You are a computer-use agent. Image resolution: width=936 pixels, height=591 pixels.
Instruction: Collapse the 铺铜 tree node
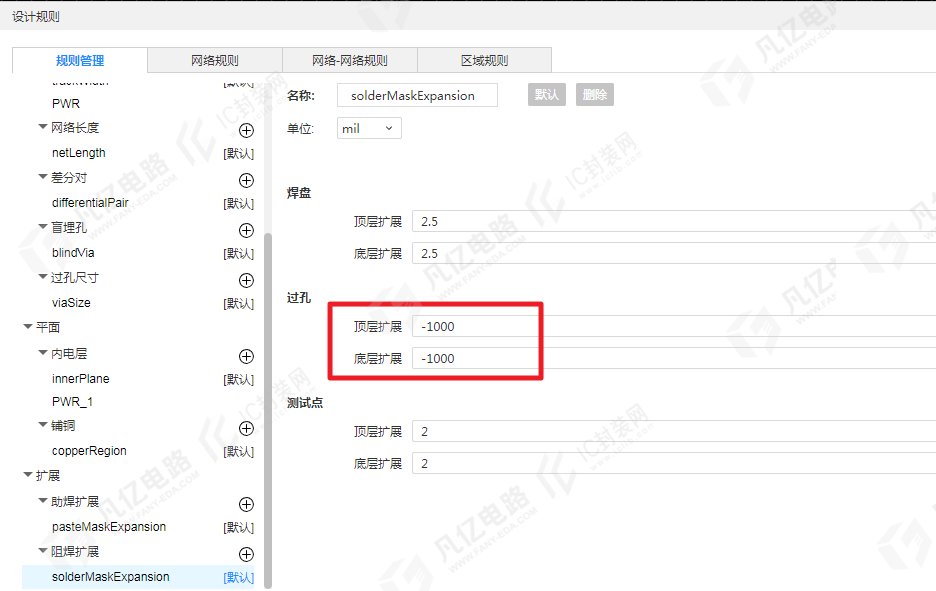42,425
